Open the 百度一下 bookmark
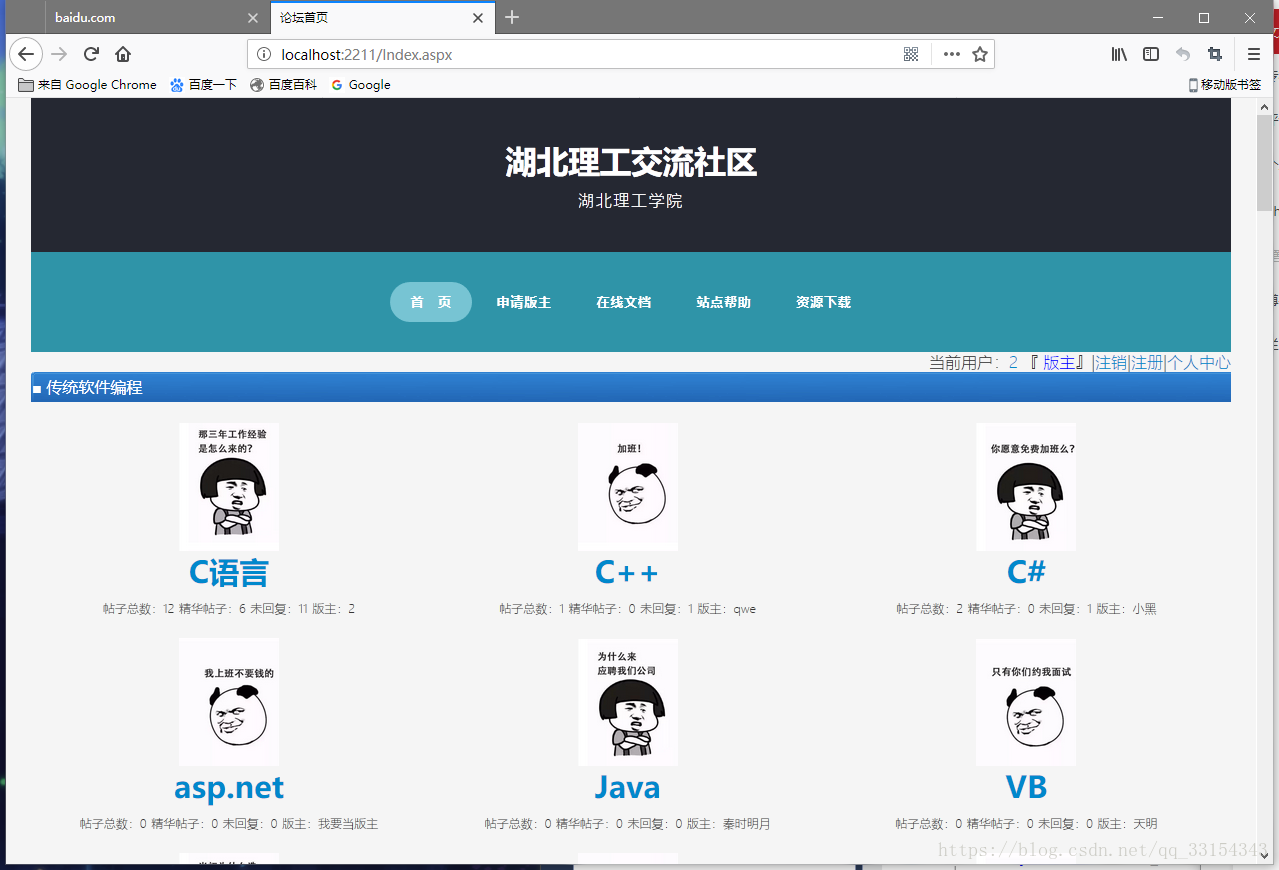Screen dimensions: 1279x870 pyautogui.click(x=203, y=85)
